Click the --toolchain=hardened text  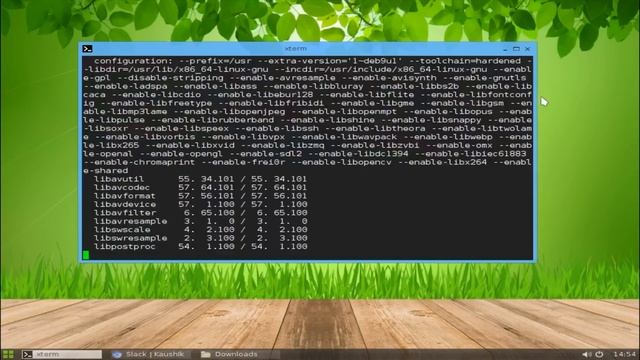(465, 61)
